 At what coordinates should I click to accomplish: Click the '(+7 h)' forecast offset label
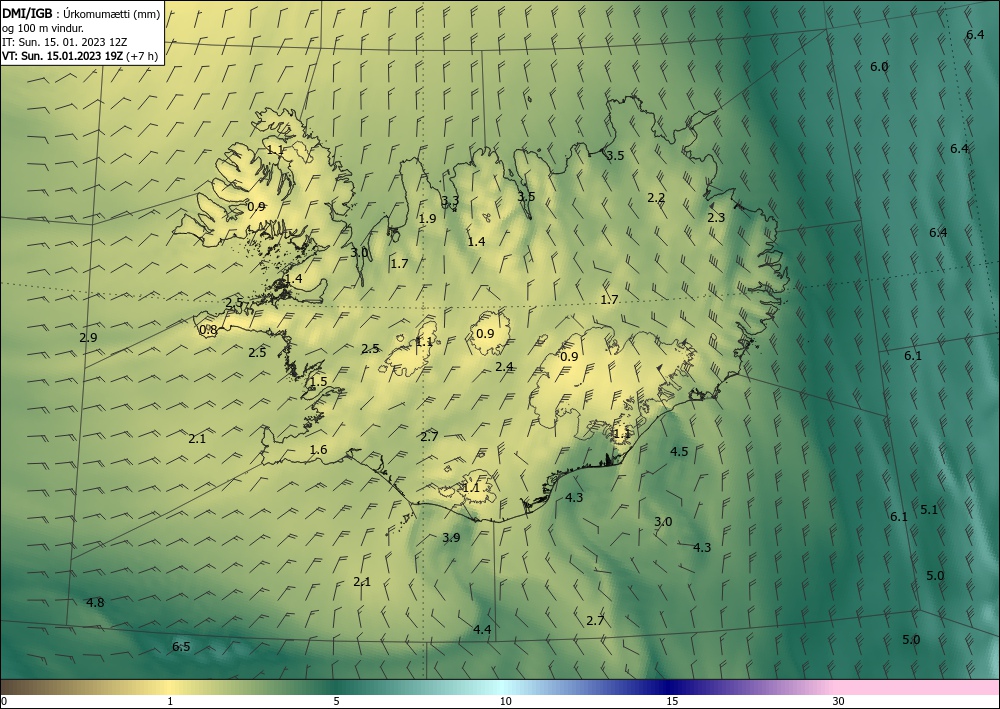pos(143,56)
